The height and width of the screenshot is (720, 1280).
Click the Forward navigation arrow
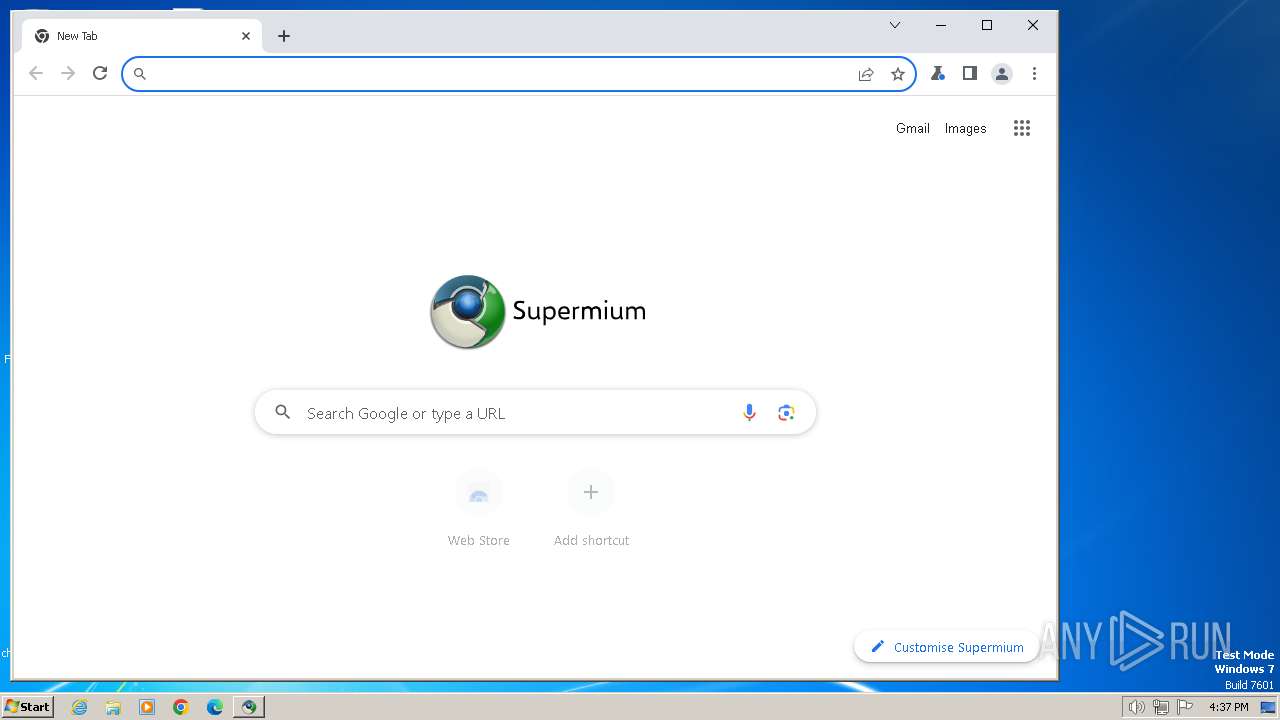coord(68,73)
